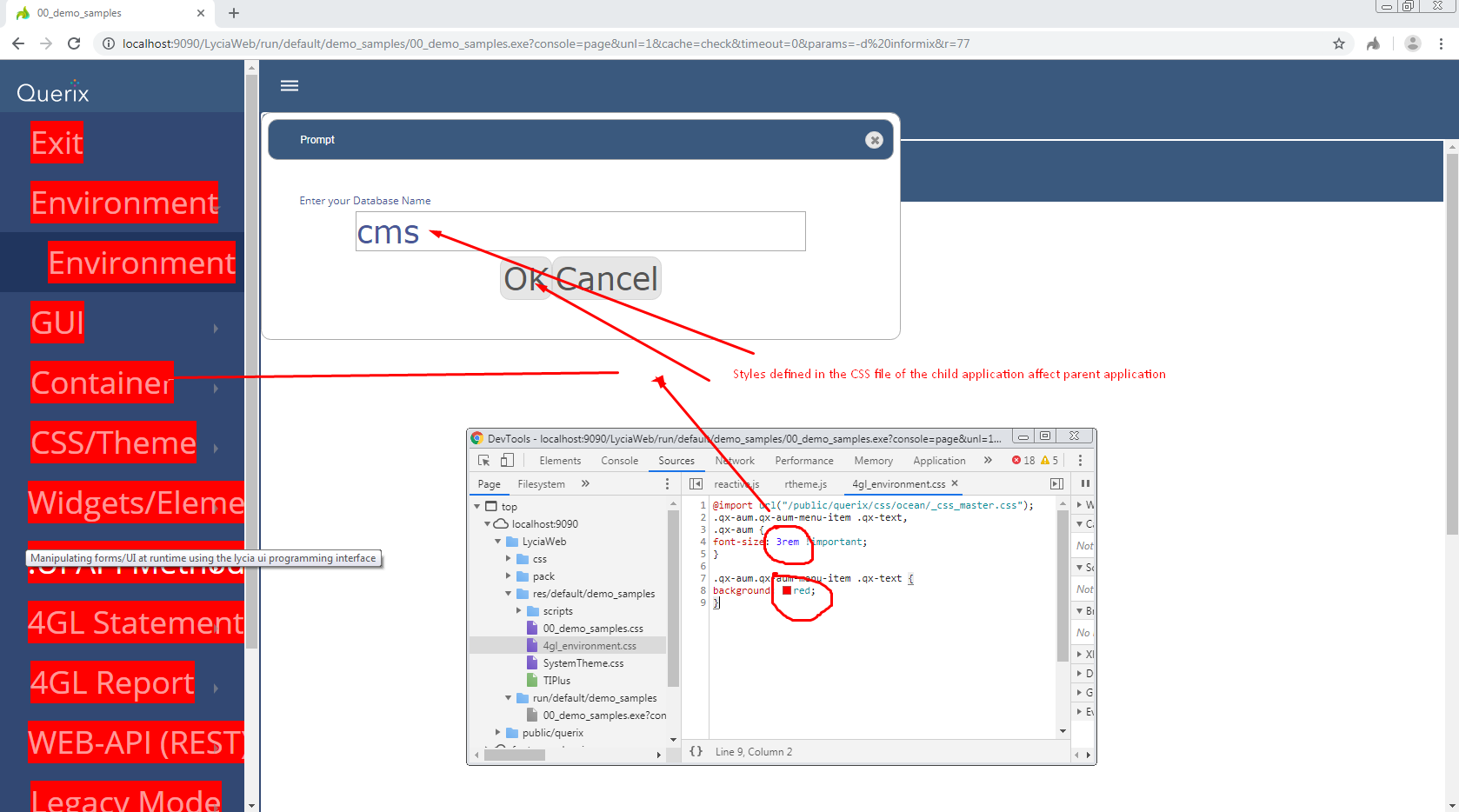Click the navigator back arrow icon beside reactive.js
The image size is (1459, 812).
coord(695,483)
